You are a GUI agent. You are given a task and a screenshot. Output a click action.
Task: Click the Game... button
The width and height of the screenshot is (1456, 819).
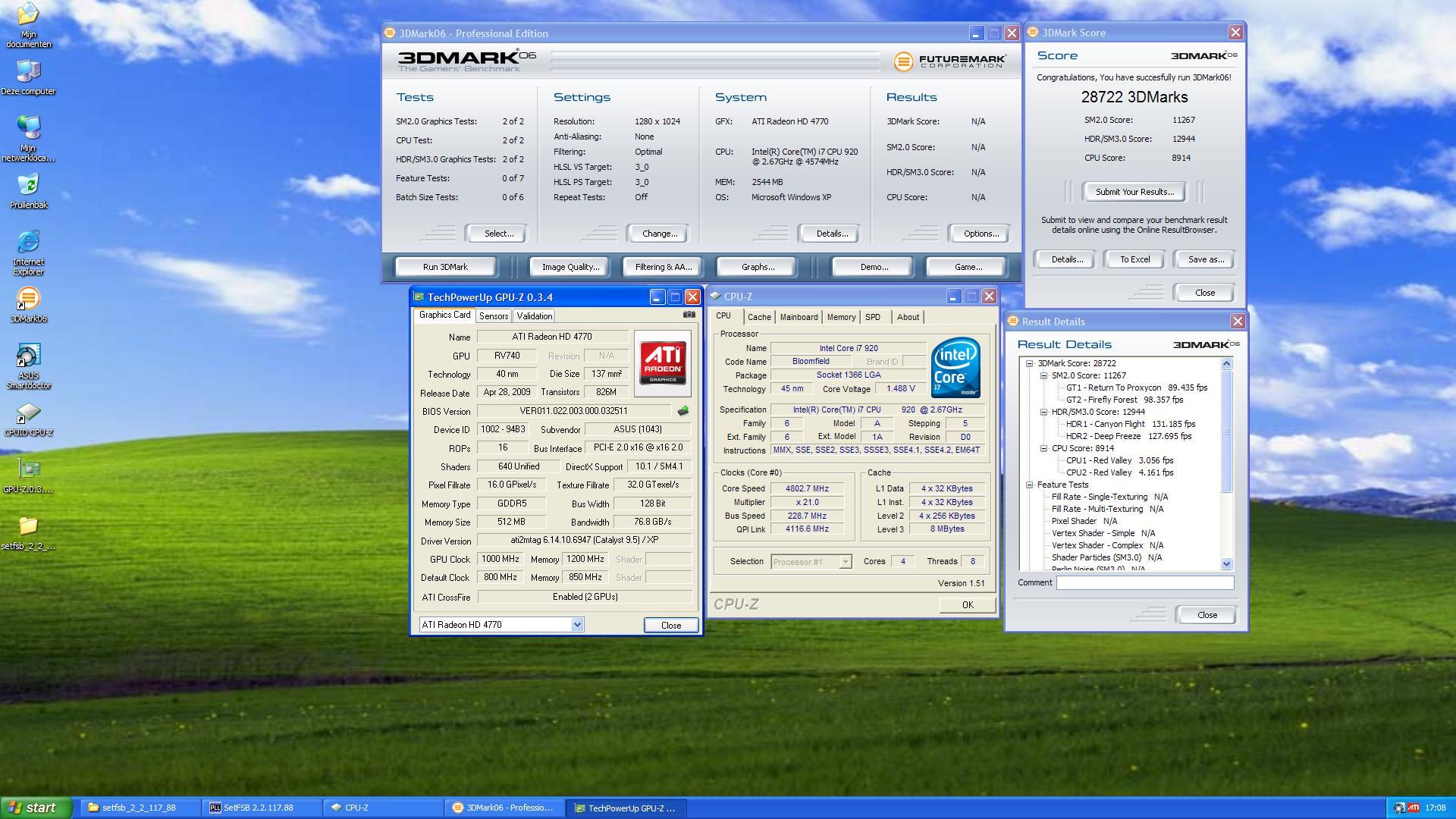pos(968,267)
